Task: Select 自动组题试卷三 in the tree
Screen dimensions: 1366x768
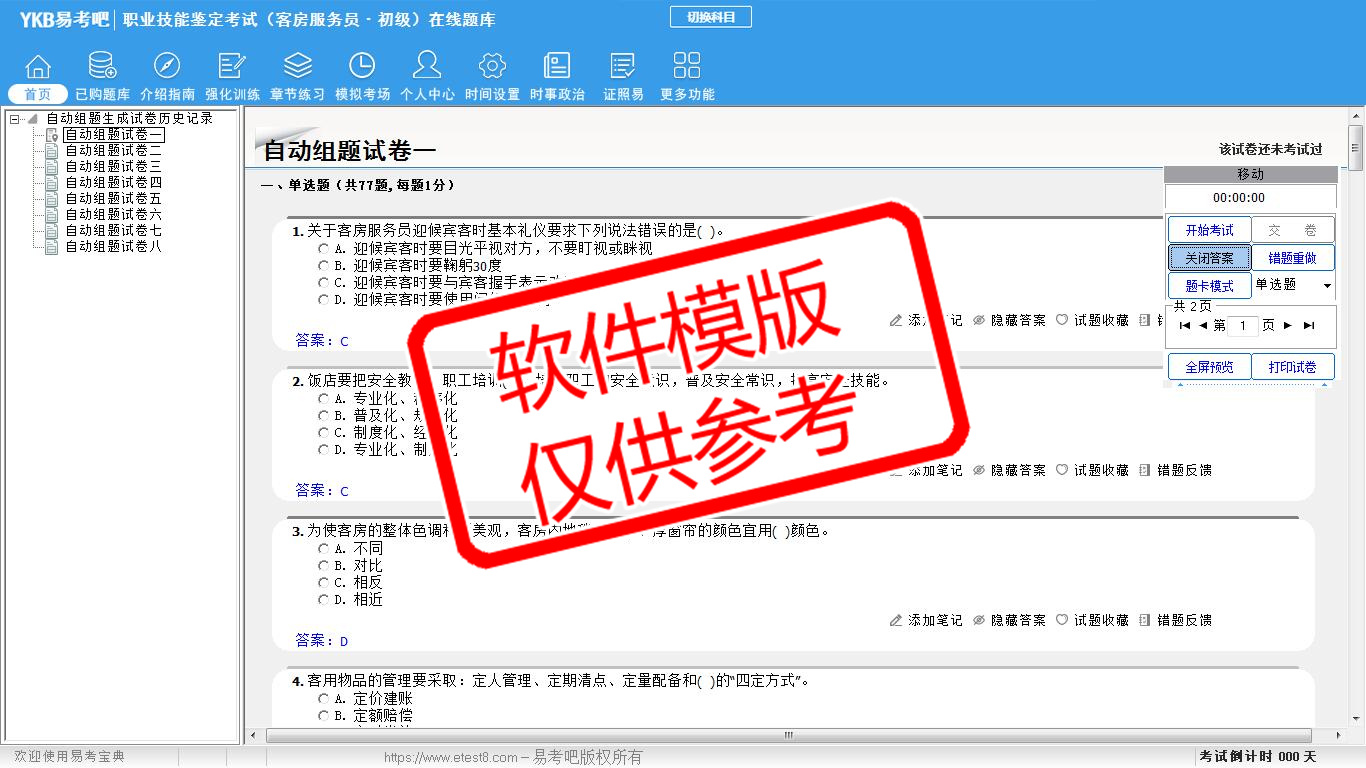Action: coord(113,167)
